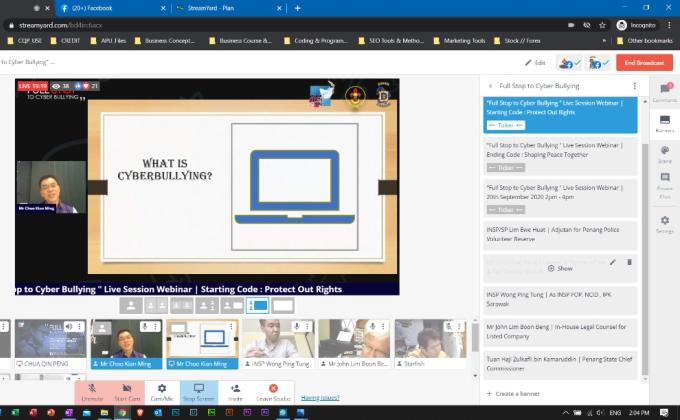Toggle Unmute microphone button
The image size is (680, 420).
[92, 391]
